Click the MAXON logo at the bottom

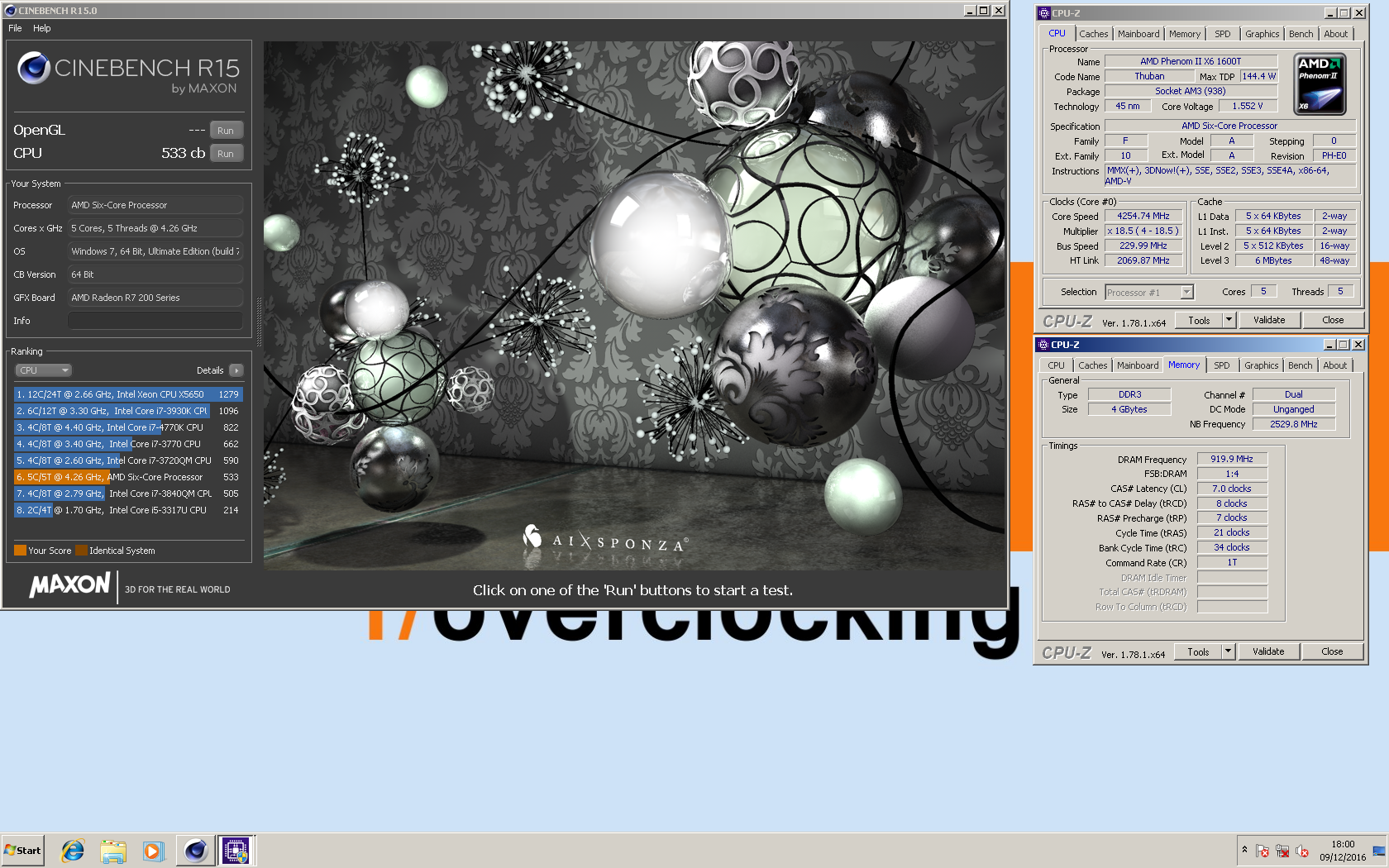70,585
